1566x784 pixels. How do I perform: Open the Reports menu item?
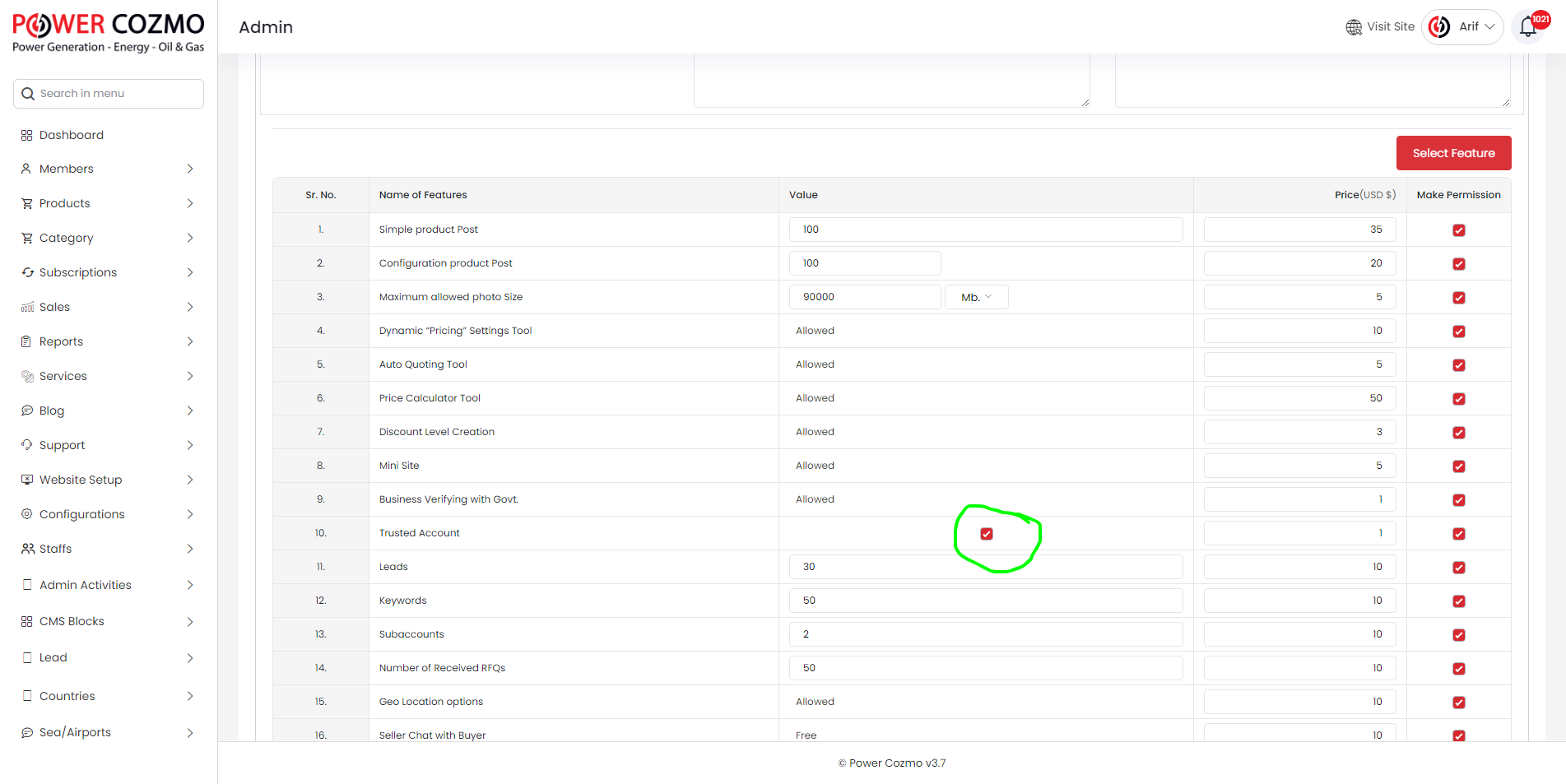click(x=62, y=341)
